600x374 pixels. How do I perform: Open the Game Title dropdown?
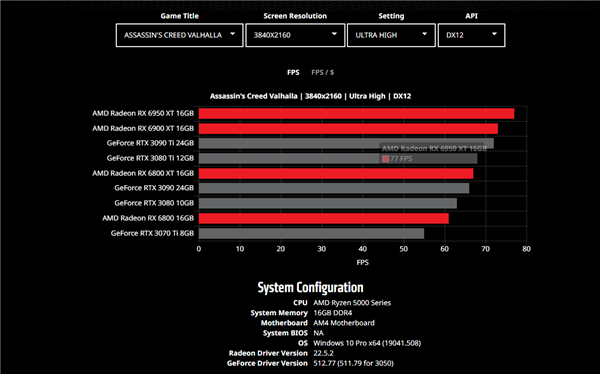tap(179, 35)
